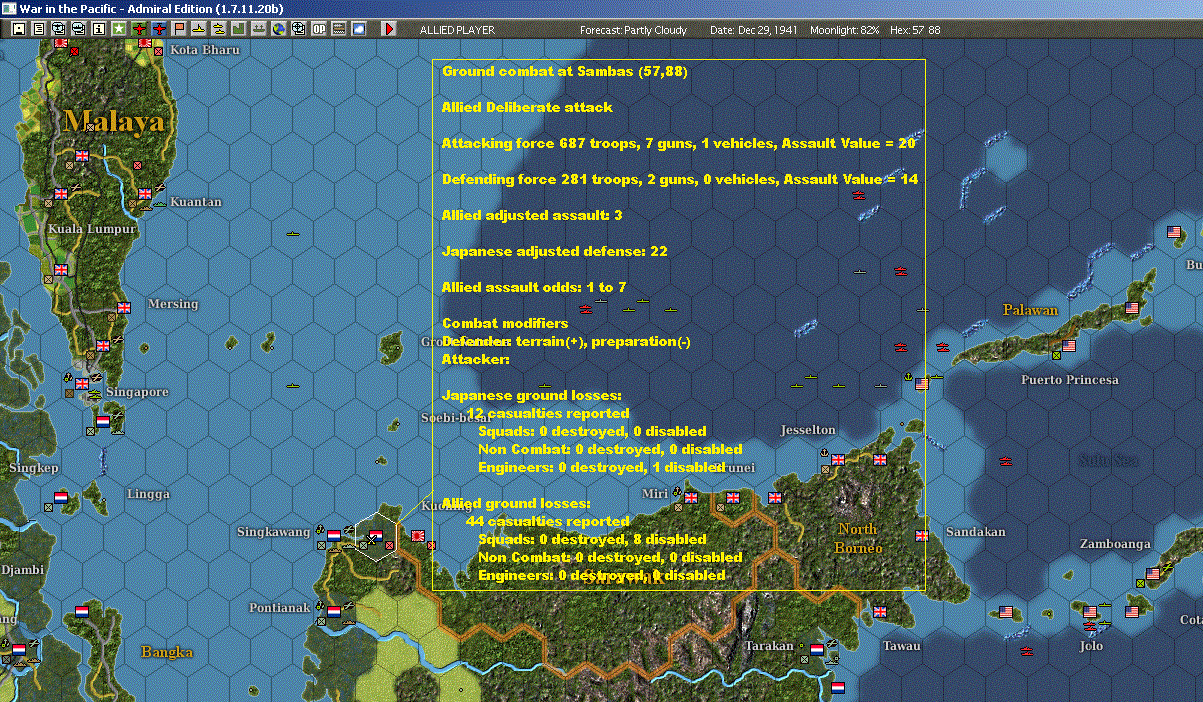
Task: Select the British flag at Singapore
Action: point(82,382)
